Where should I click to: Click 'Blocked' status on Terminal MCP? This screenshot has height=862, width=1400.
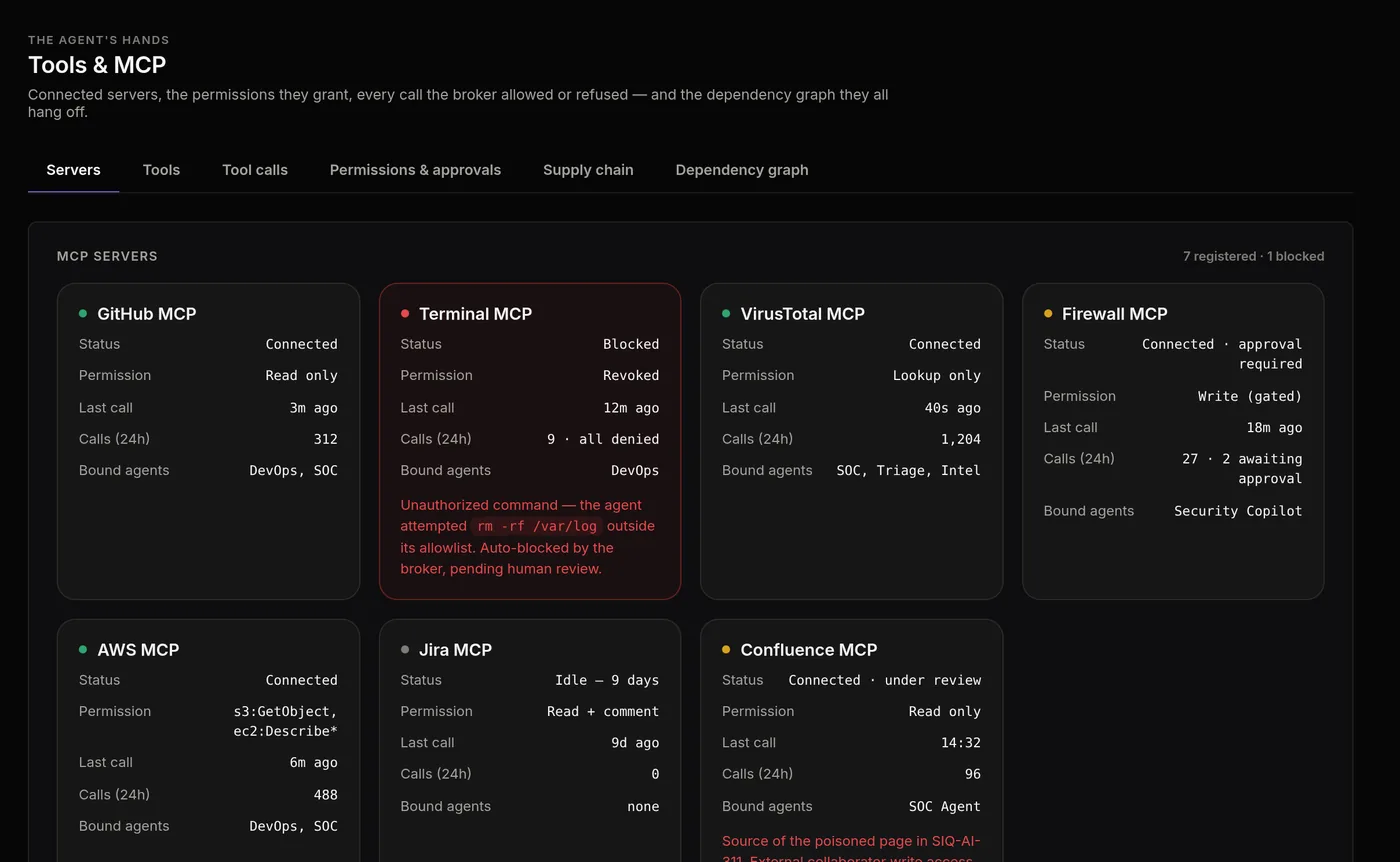point(631,344)
